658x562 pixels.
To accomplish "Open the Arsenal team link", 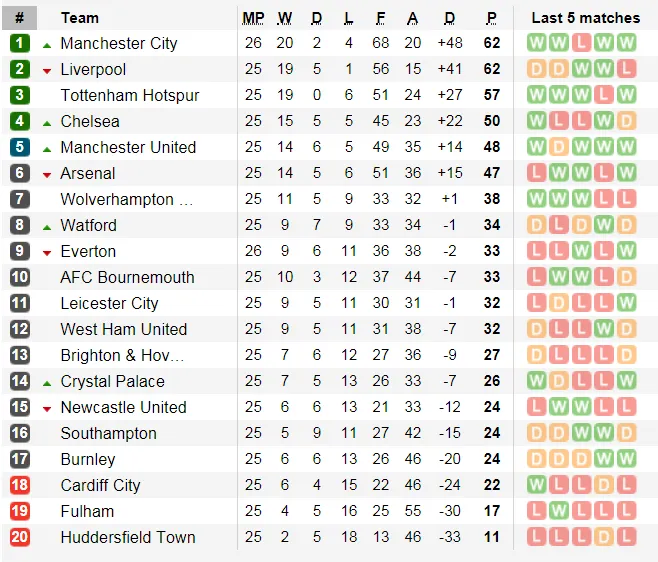I will pos(88,173).
